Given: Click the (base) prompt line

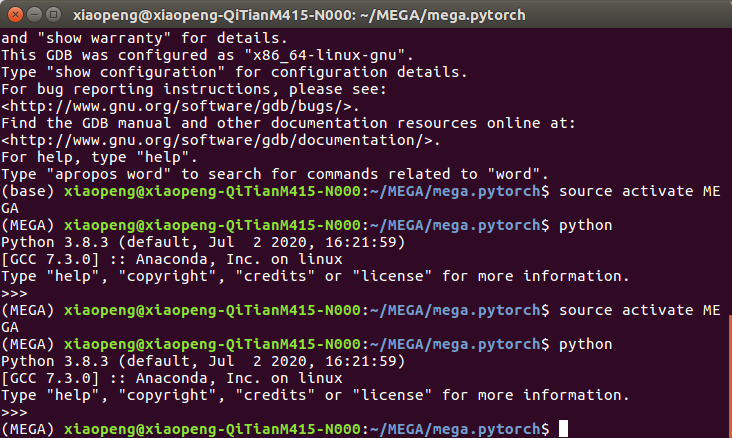Looking at the screenshot, I should click(x=360, y=191).
